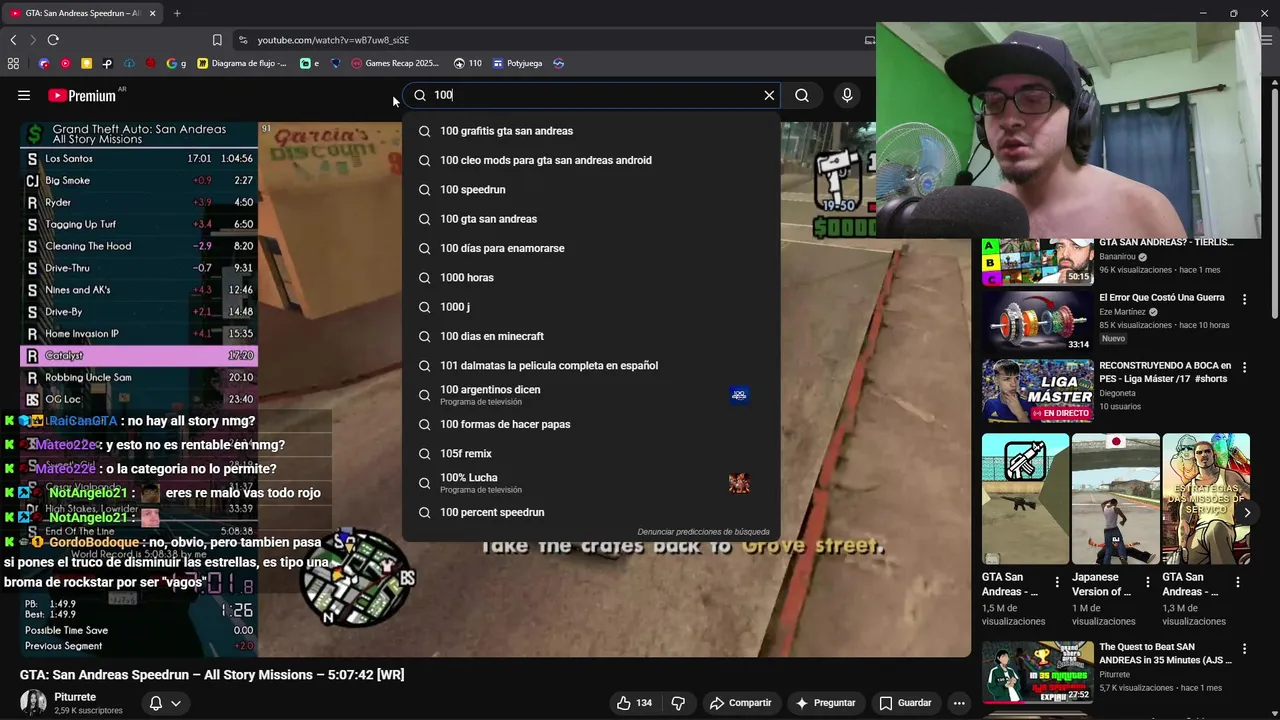This screenshot has width=1280, height=720.
Task: Open options for 'RECONSTRUYENDO A BOCA' video
Action: point(1245,368)
